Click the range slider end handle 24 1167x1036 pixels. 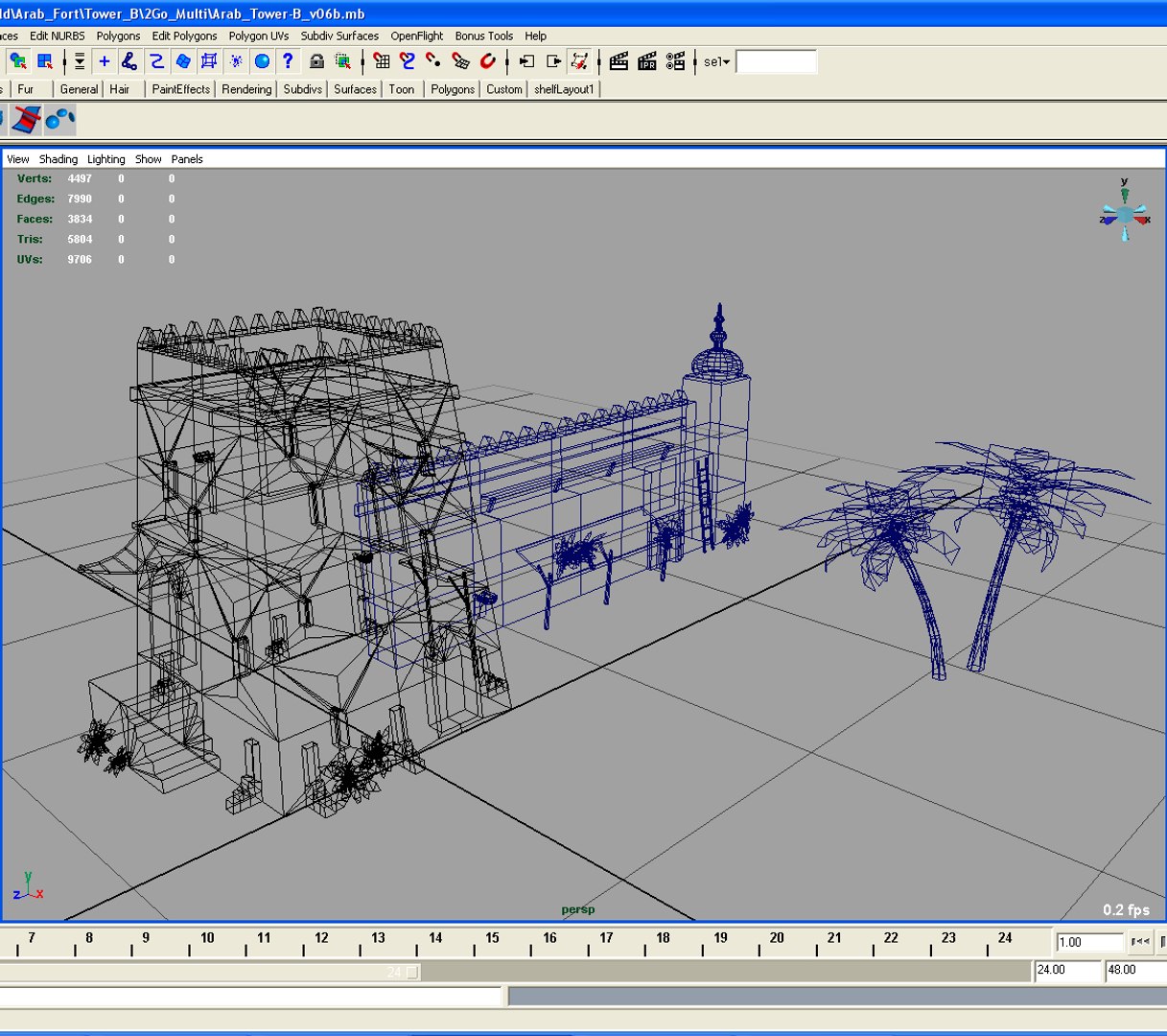pos(412,972)
